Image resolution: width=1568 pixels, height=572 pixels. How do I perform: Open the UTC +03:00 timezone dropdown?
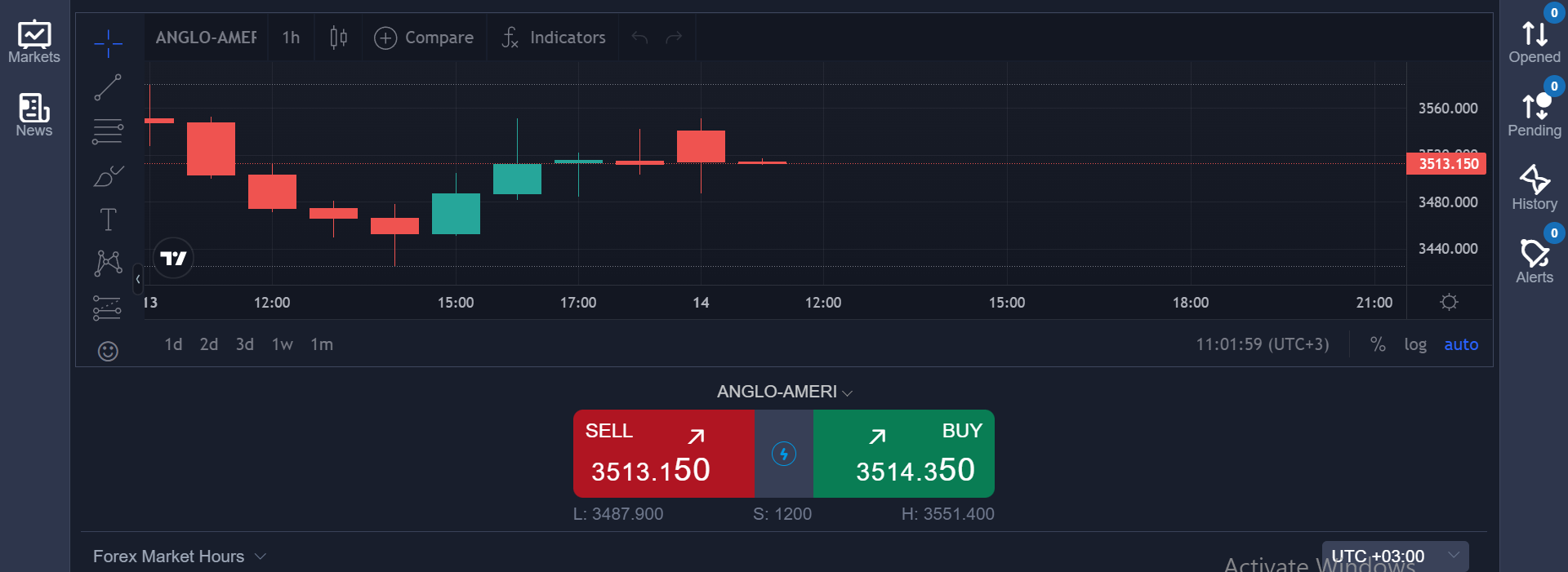[1395, 556]
